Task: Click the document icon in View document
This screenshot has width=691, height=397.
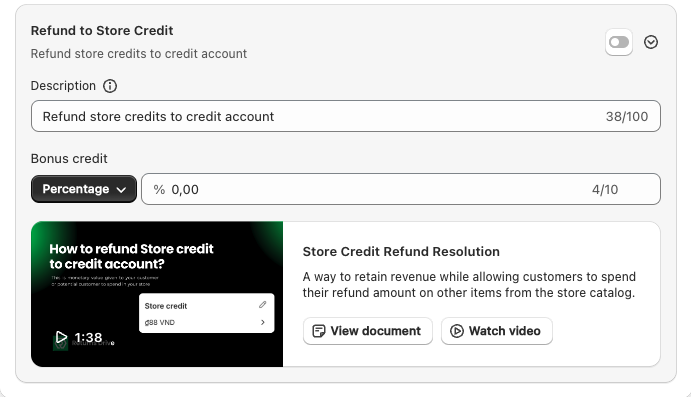Action: (319, 331)
